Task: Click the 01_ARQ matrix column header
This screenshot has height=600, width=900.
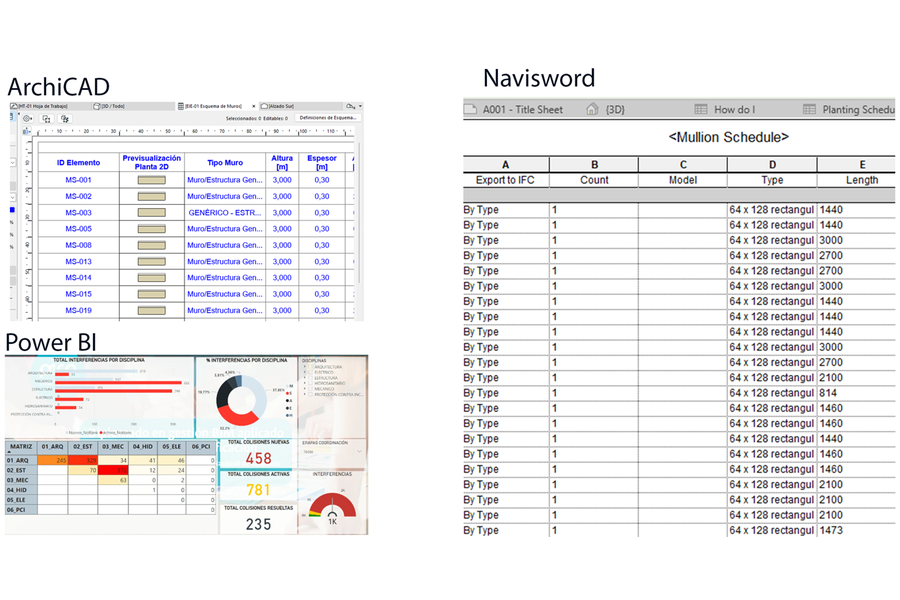Action: click(52, 447)
